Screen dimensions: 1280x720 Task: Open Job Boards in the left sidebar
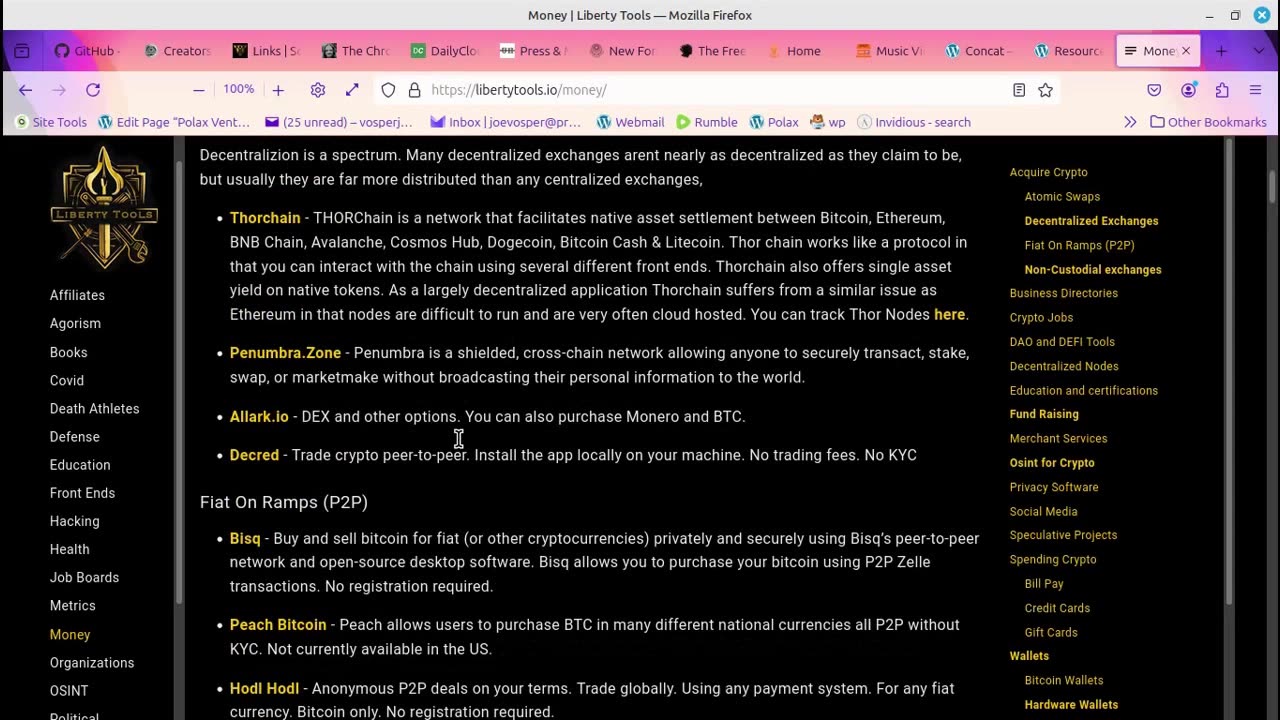point(84,577)
